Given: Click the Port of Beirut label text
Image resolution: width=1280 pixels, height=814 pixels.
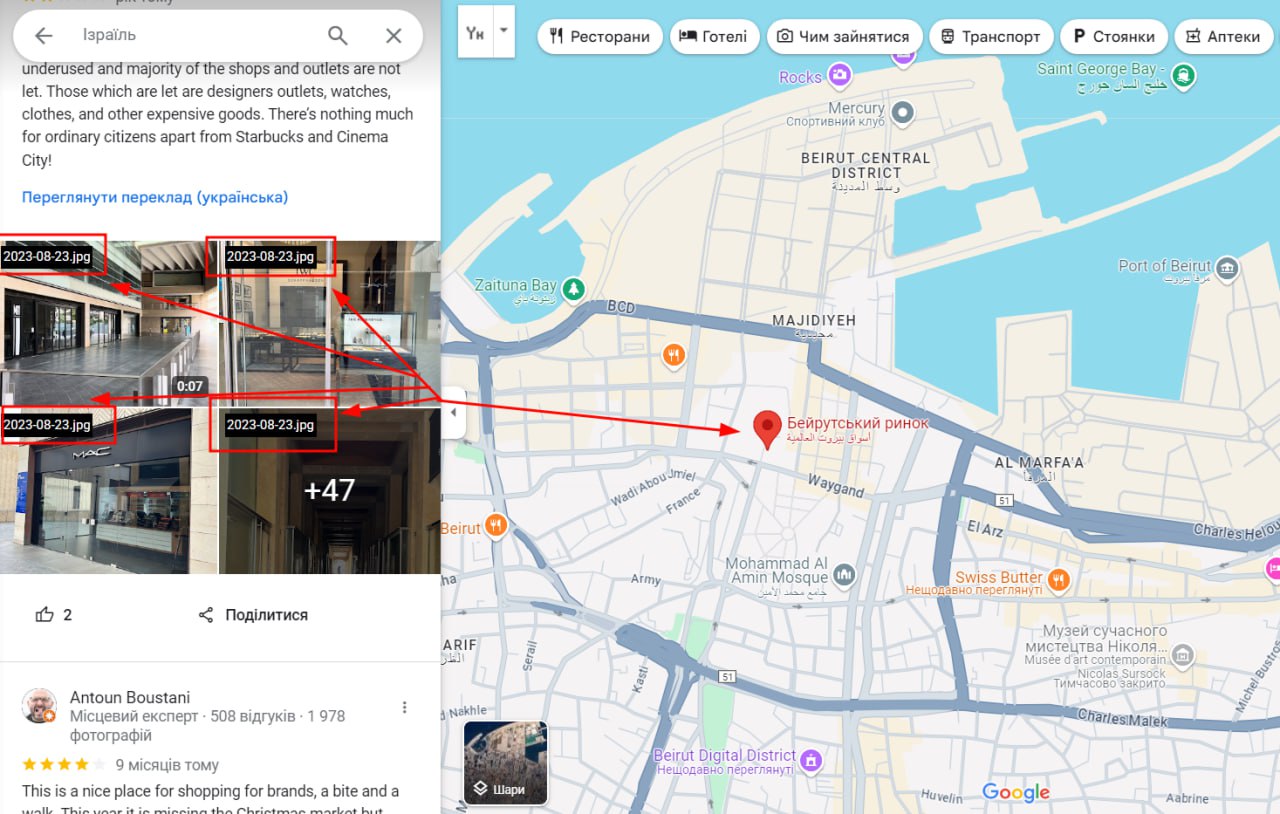Looking at the screenshot, I should click(1165, 265).
